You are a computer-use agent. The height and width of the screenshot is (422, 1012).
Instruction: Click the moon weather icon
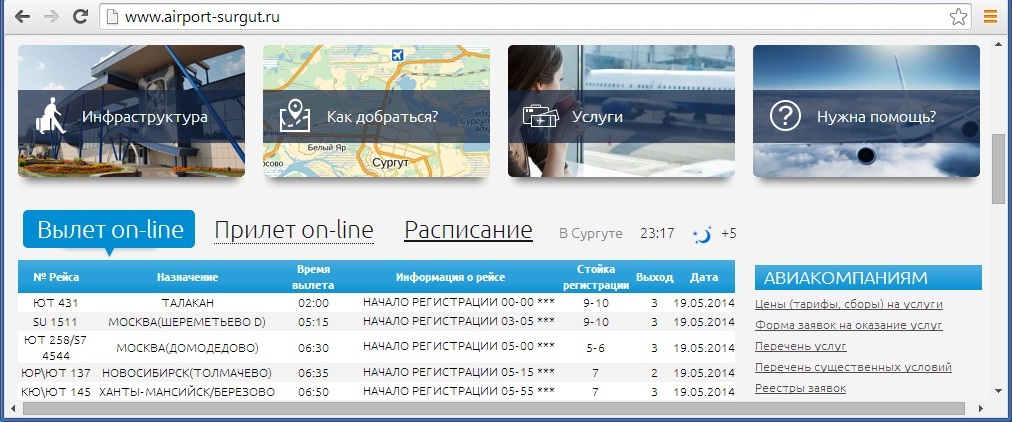tap(702, 234)
